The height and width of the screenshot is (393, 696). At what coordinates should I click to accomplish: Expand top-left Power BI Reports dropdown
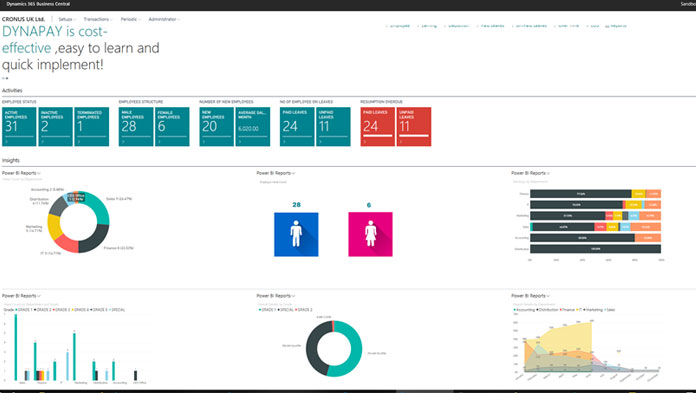tap(21, 173)
